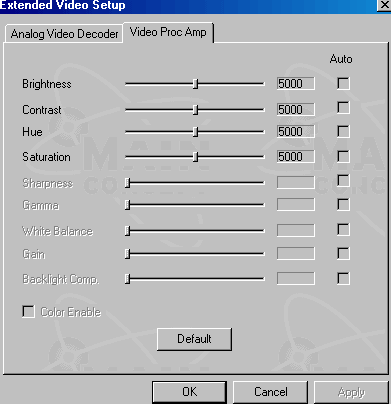
Task: Click the Contrast label
Action: 42,110
